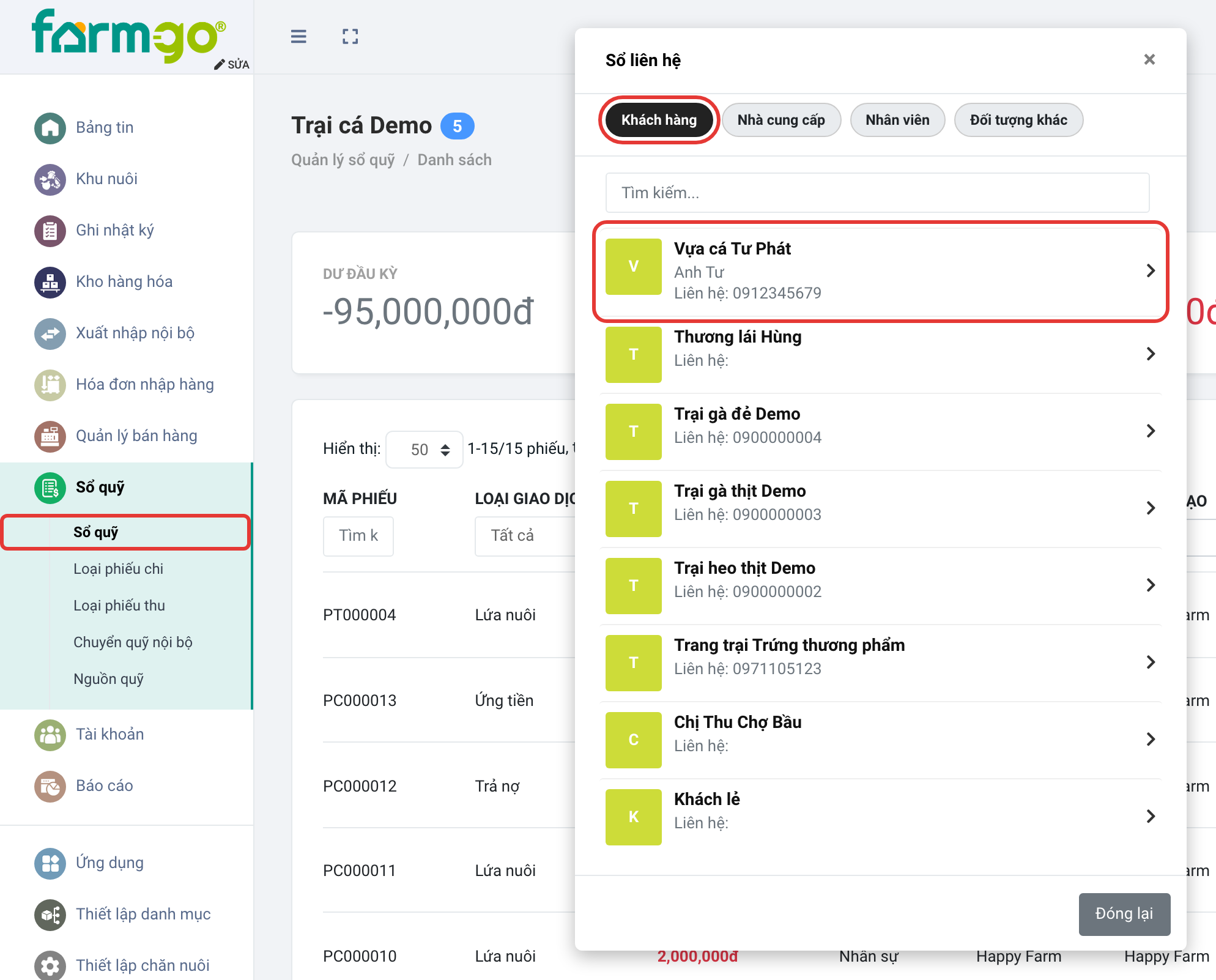This screenshot has width=1216, height=980.
Task: Toggle the hamburger sidebar menu
Action: tap(298, 37)
